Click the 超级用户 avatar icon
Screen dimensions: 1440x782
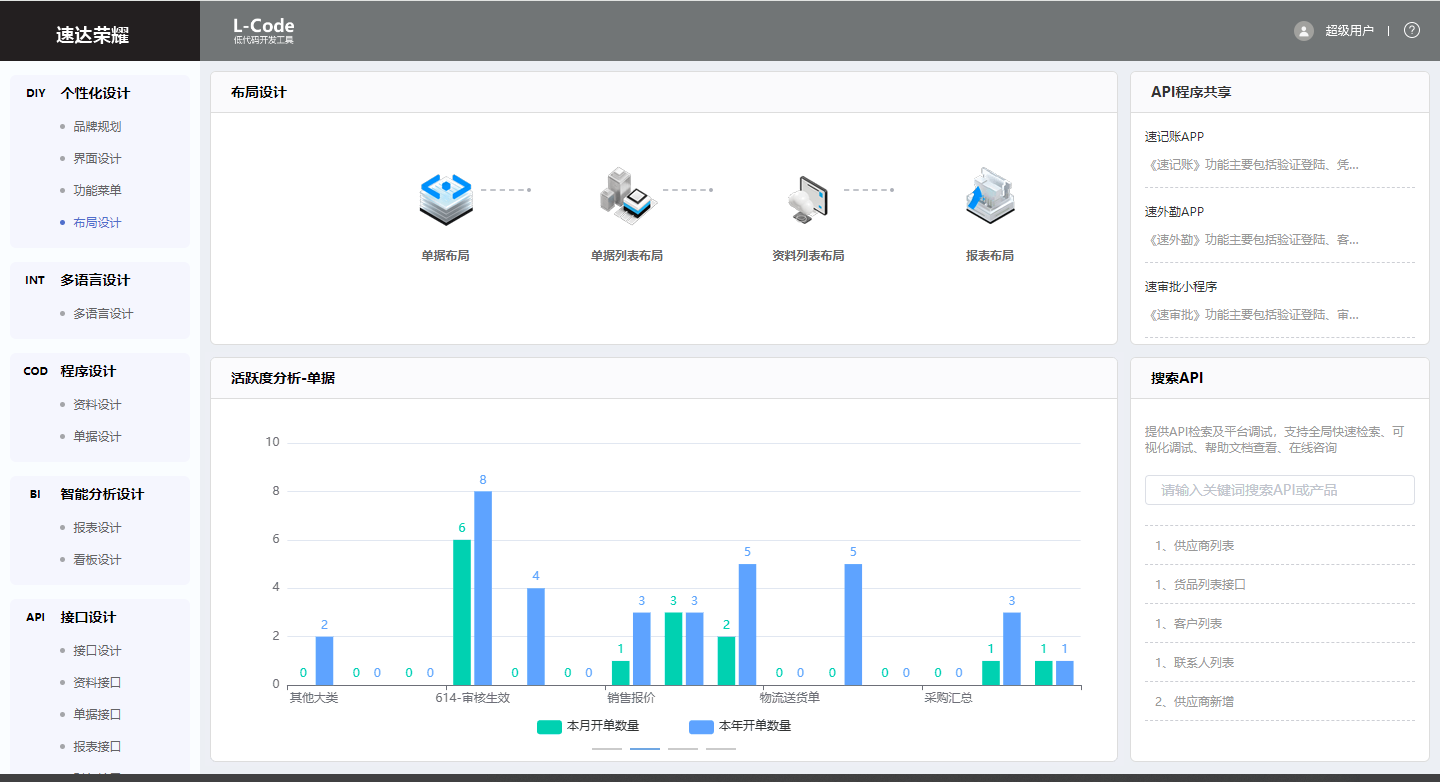(1304, 30)
